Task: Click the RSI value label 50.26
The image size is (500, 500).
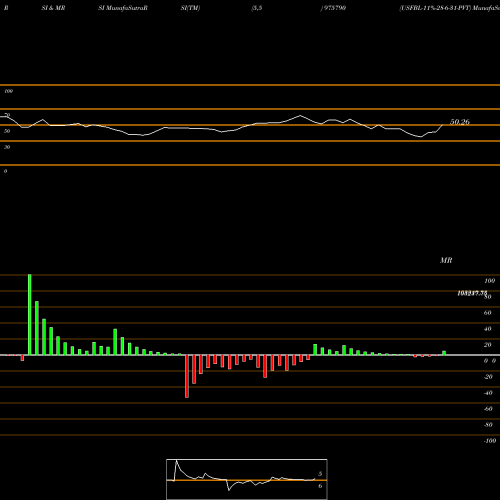Action: (x=460, y=122)
